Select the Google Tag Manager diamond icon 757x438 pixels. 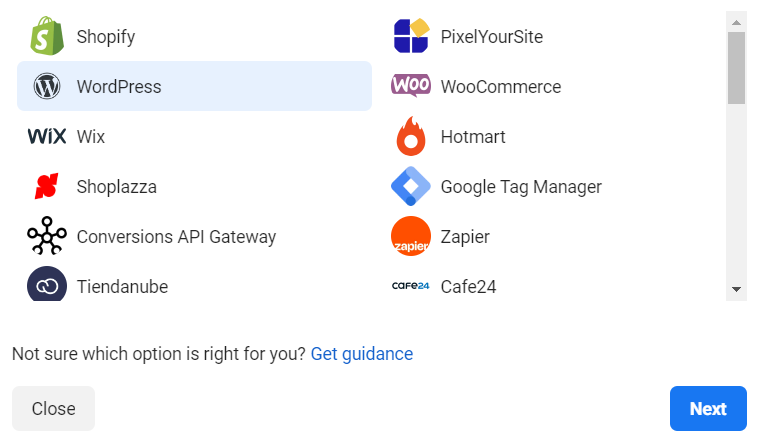pos(411,186)
